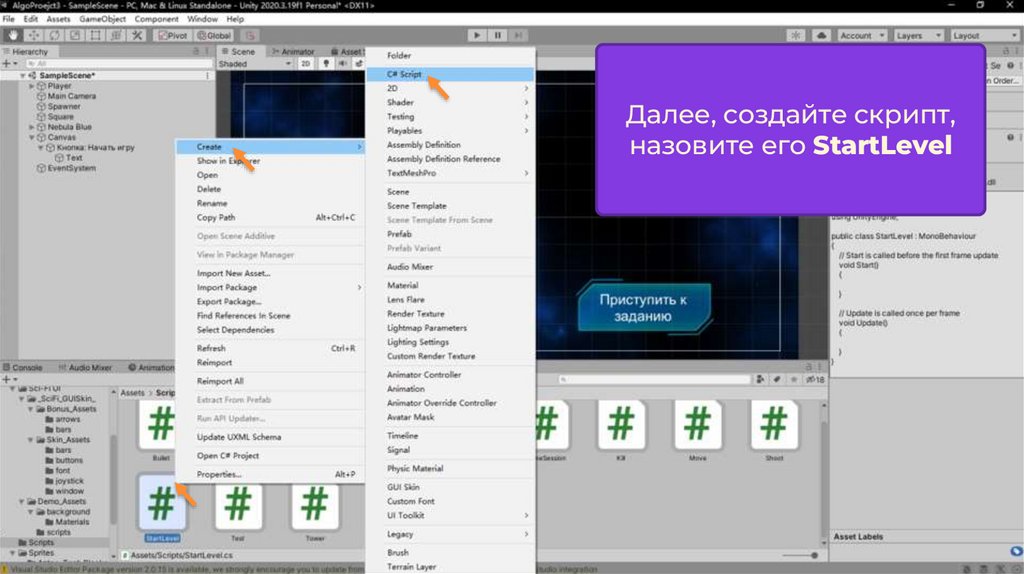This screenshot has width=1024, height=574.
Task: Open the Account dropdown
Action: [x=862, y=35]
